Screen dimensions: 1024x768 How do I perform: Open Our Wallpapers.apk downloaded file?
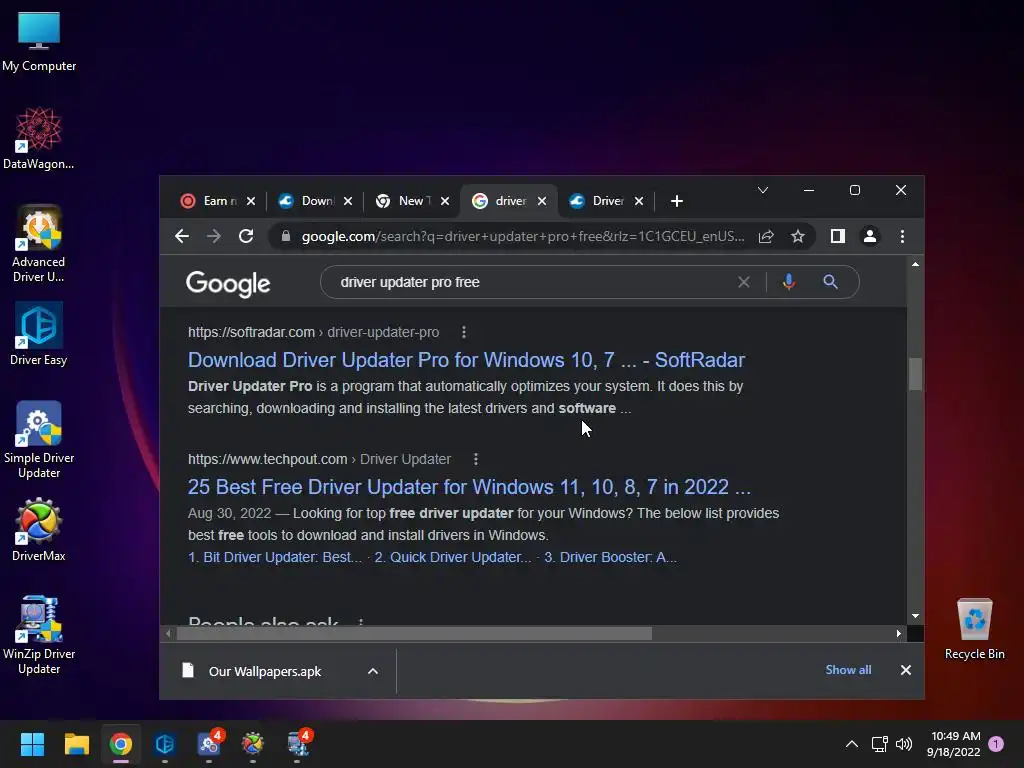(x=264, y=671)
